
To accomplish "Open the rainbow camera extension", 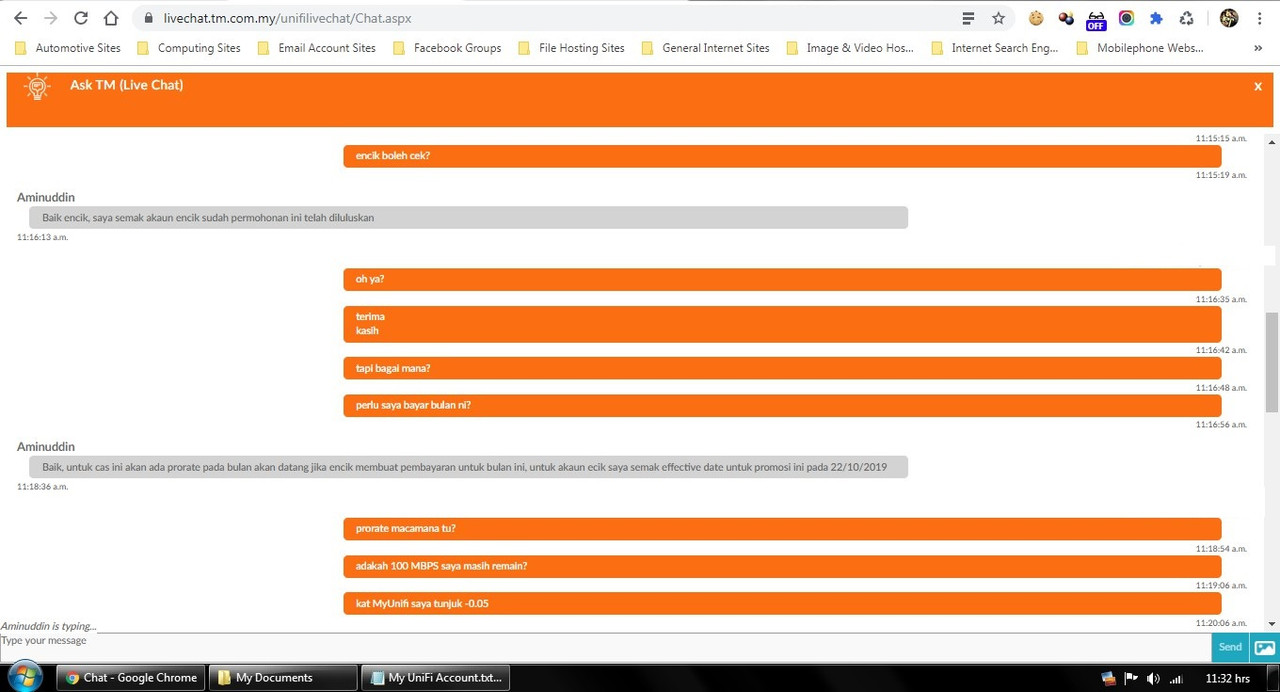I will pyautogui.click(x=1126, y=18).
